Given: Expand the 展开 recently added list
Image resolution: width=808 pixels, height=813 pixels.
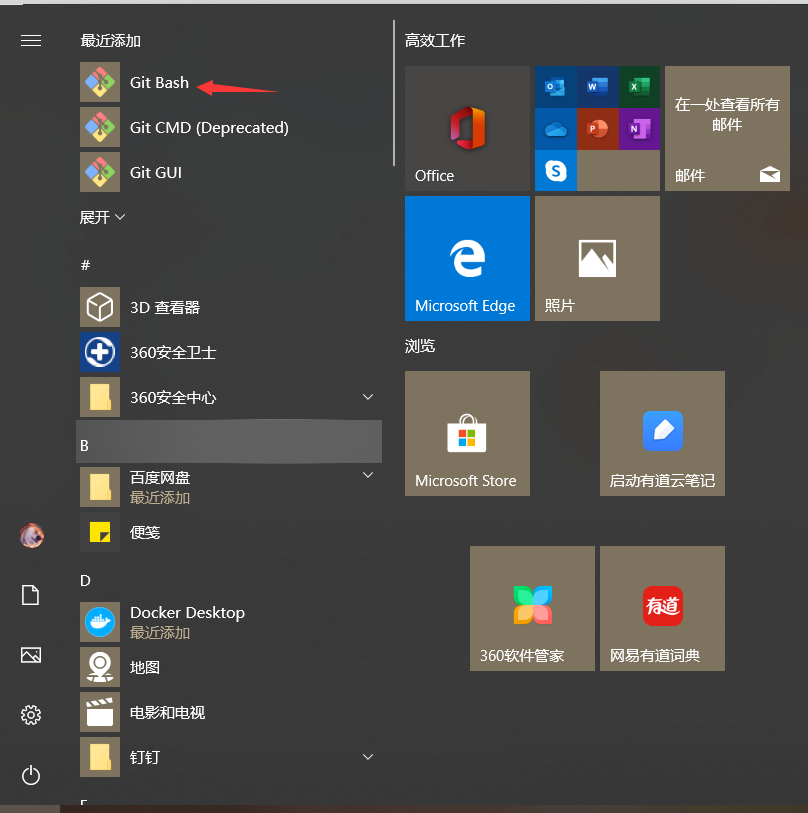Looking at the screenshot, I should pos(102,217).
